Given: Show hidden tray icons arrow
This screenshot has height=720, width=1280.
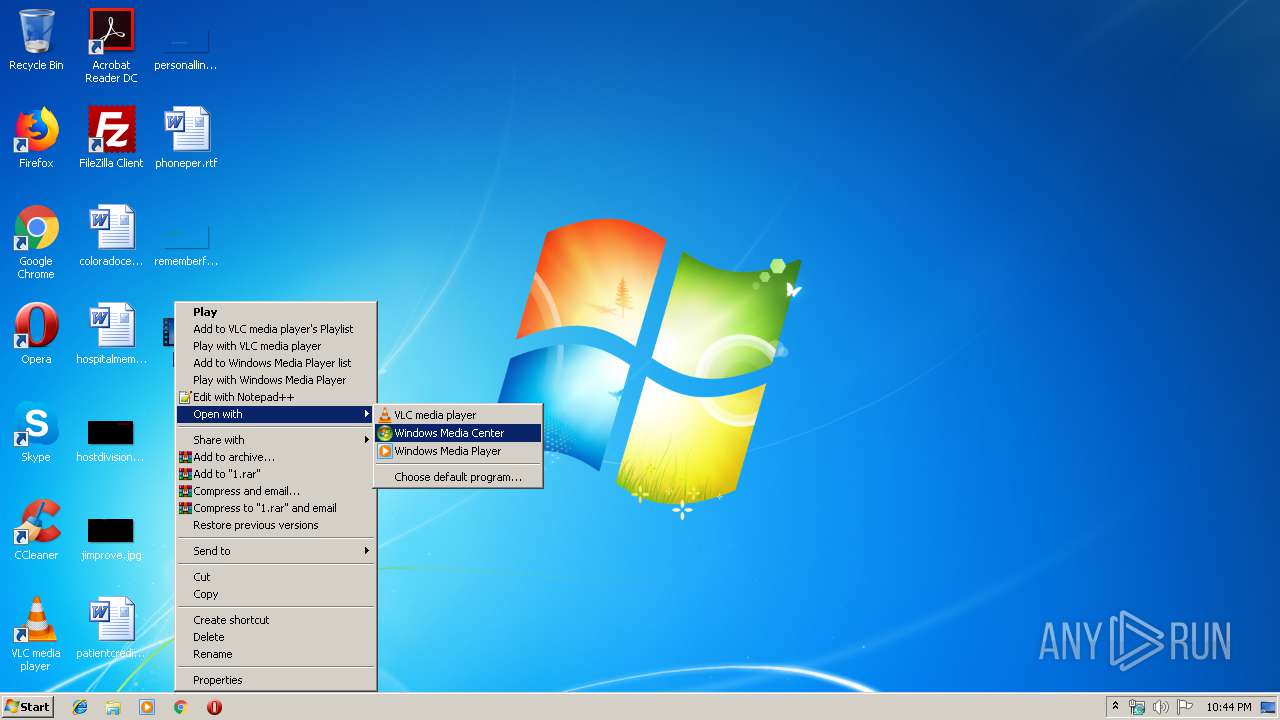Looking at the screenshot, I should [x=1115, y=707].
